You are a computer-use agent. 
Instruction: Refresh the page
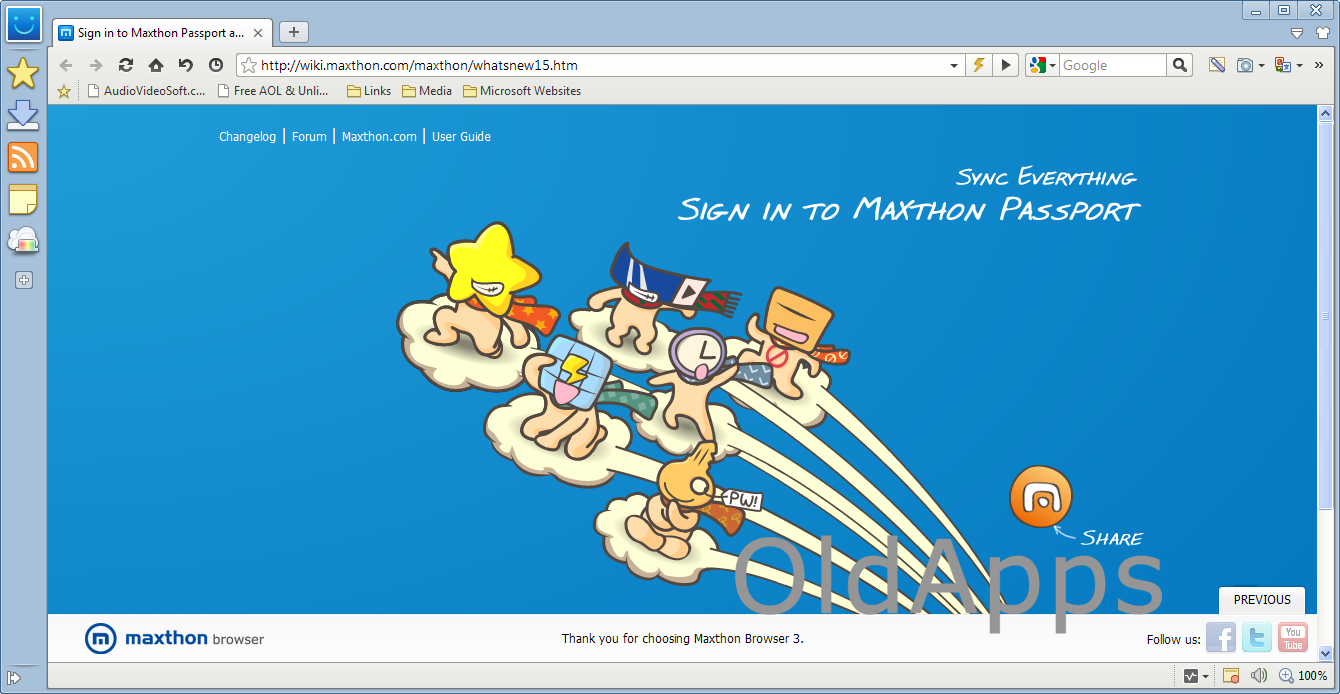(126, 65)
